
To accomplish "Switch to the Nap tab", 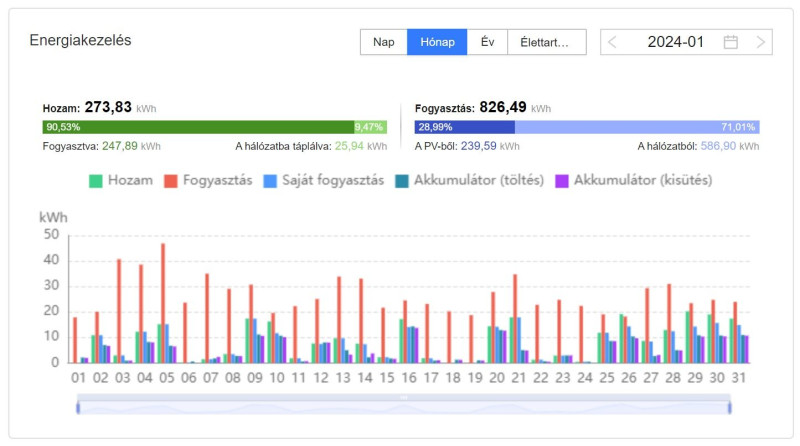I will coord(383,42).
